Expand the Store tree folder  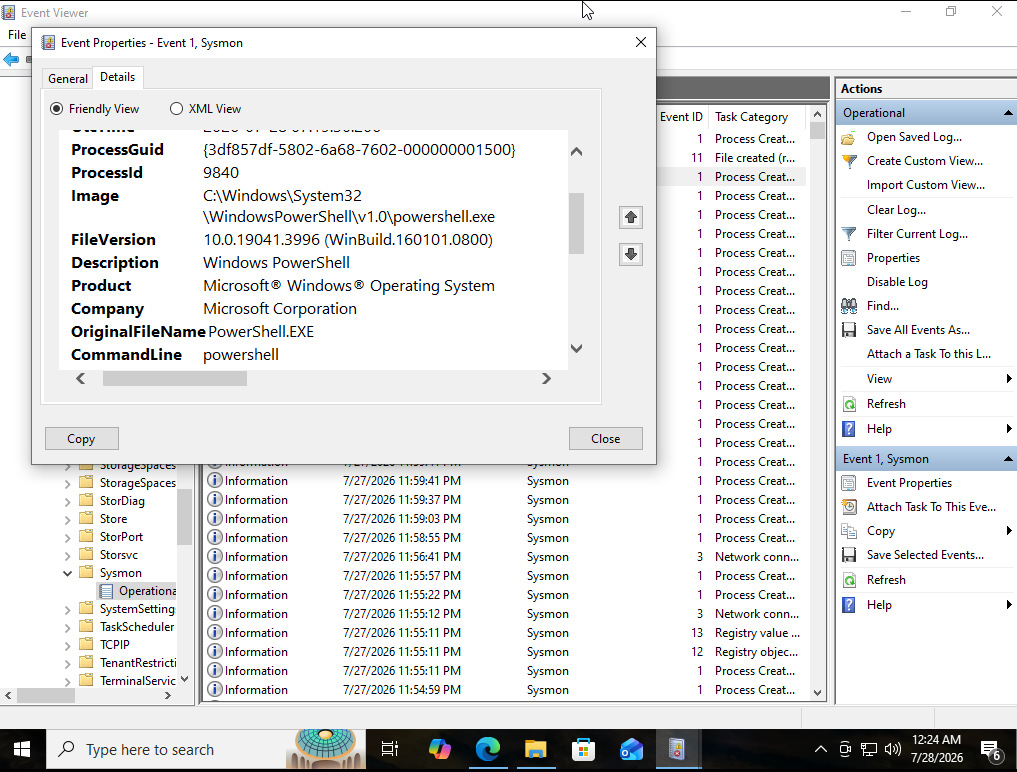tap(67, 520)
